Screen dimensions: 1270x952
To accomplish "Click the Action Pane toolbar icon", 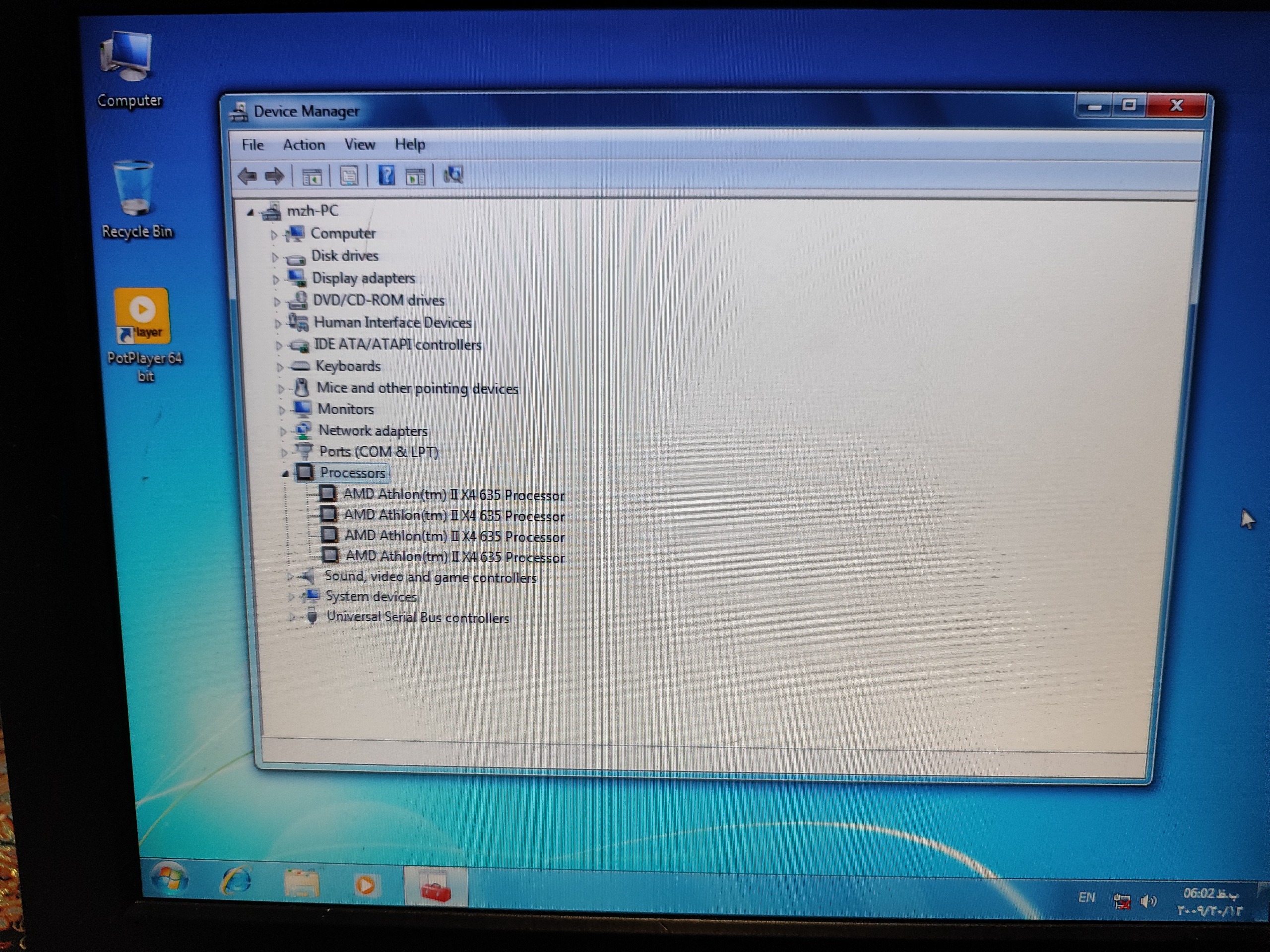I will (415, 176).
